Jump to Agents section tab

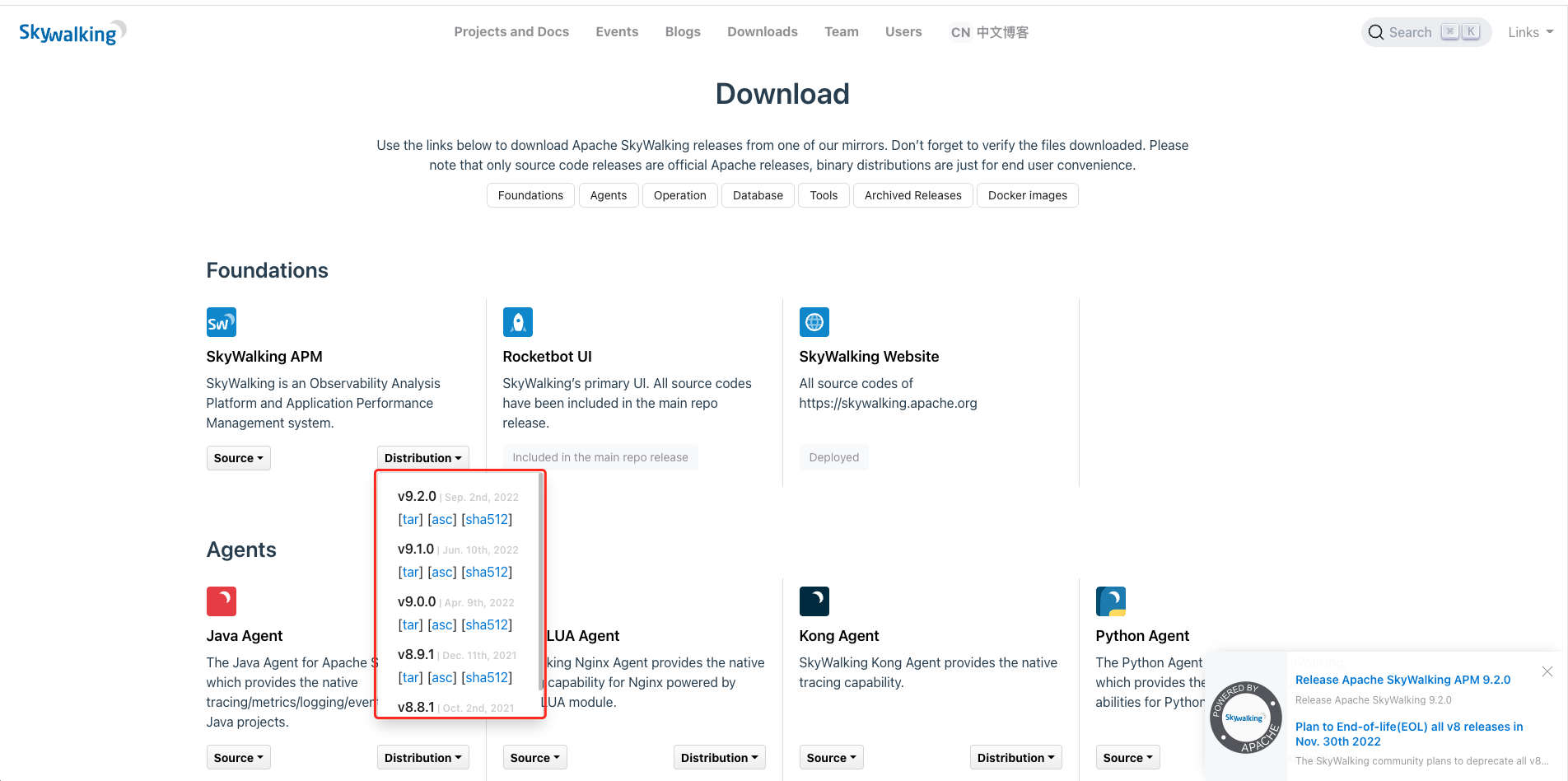tap(609, 195)
